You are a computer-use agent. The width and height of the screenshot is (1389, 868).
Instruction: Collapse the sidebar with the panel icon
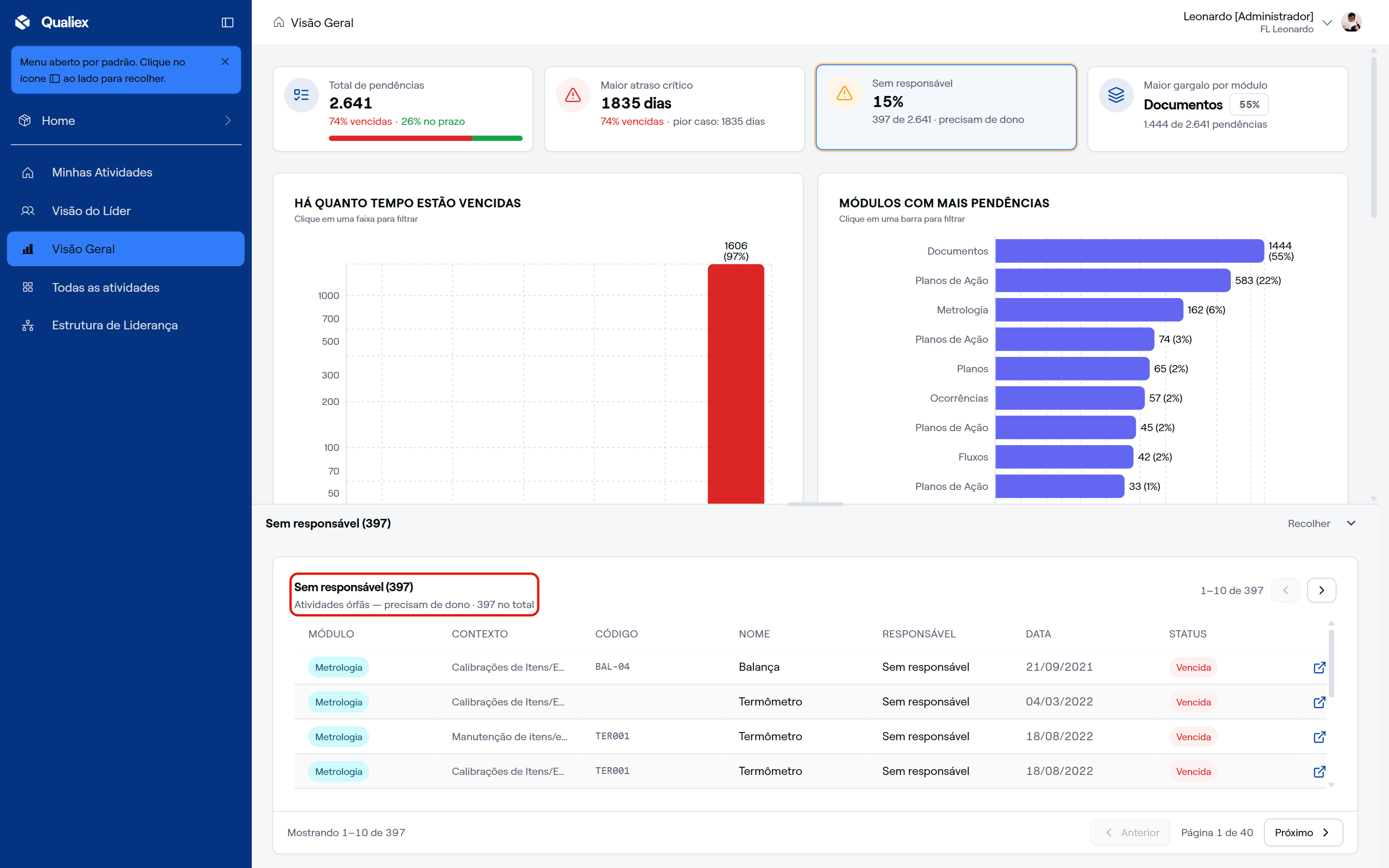tap(227, 22)
